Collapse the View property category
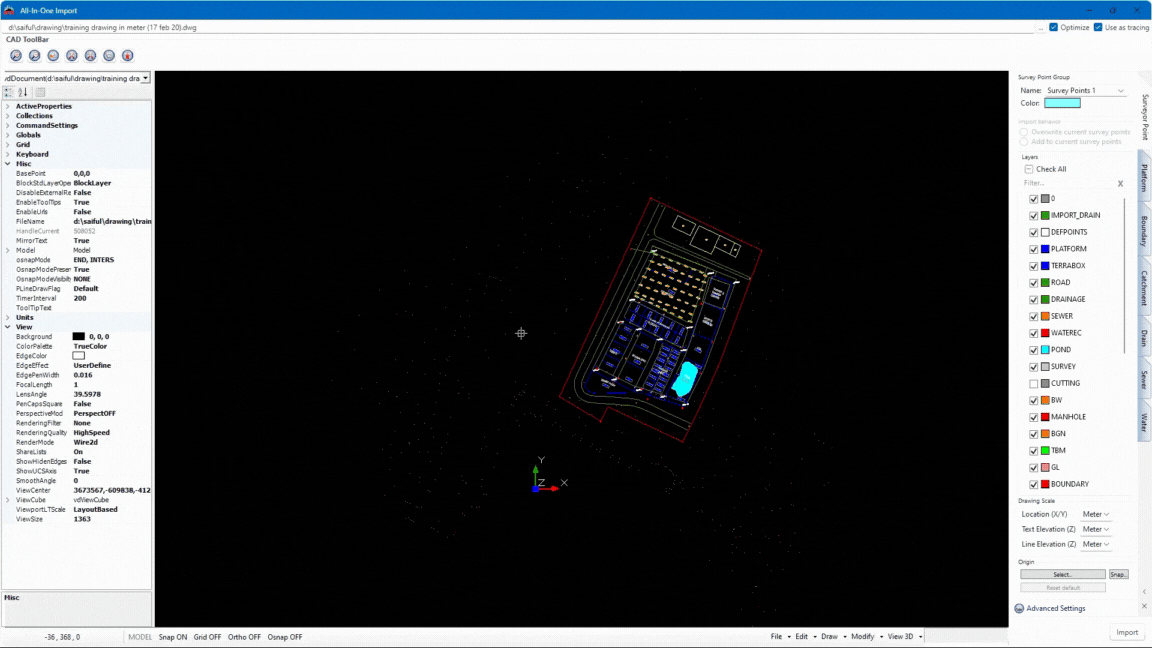1152x648 pixels. tap(8, 327)
